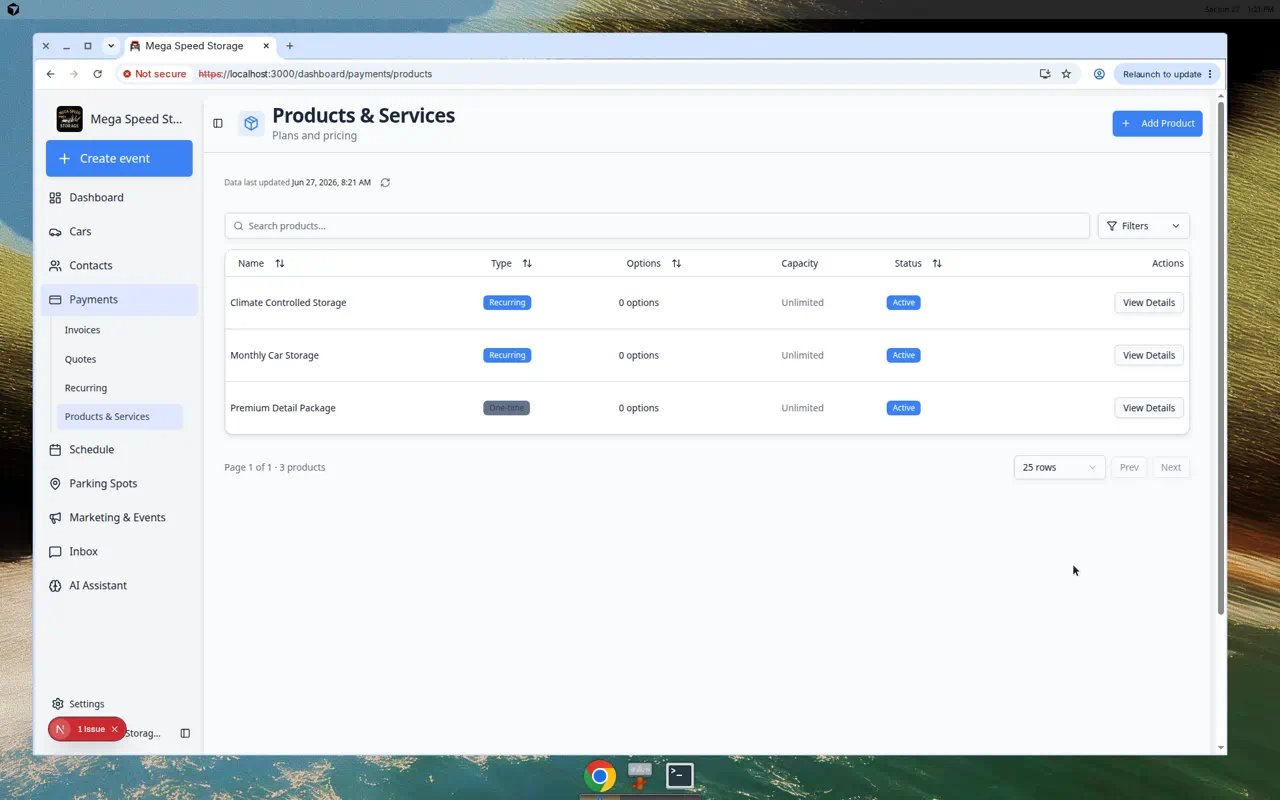
Task: Bookmark this page with star icon
Action: point(1066,74)
